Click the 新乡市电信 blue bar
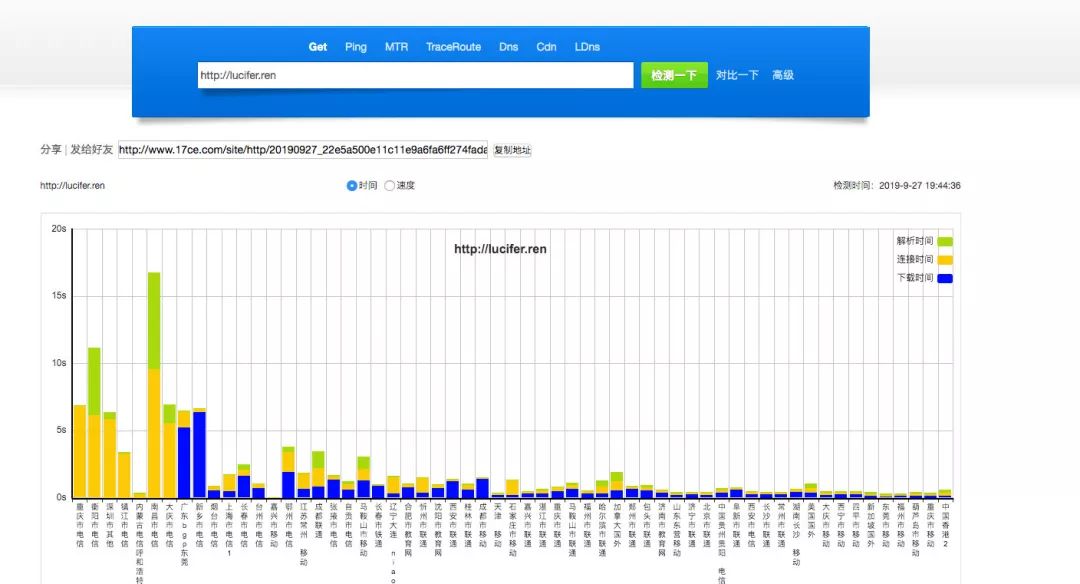 click(199, 455)
